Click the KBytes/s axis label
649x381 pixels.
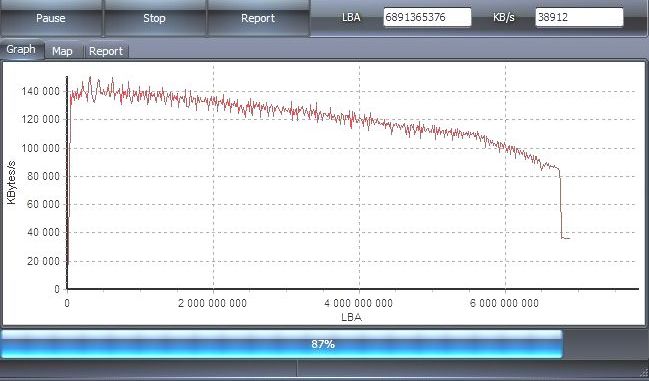(12, 182)
